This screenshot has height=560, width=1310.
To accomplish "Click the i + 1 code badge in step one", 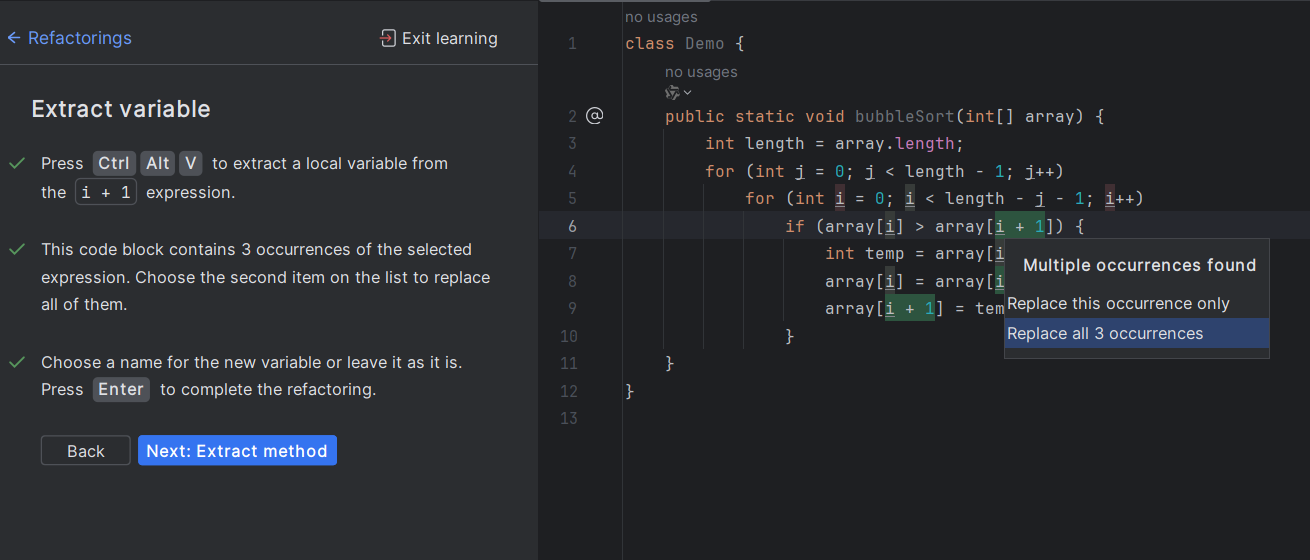I will pyautogui.click(x=106, y=192).
